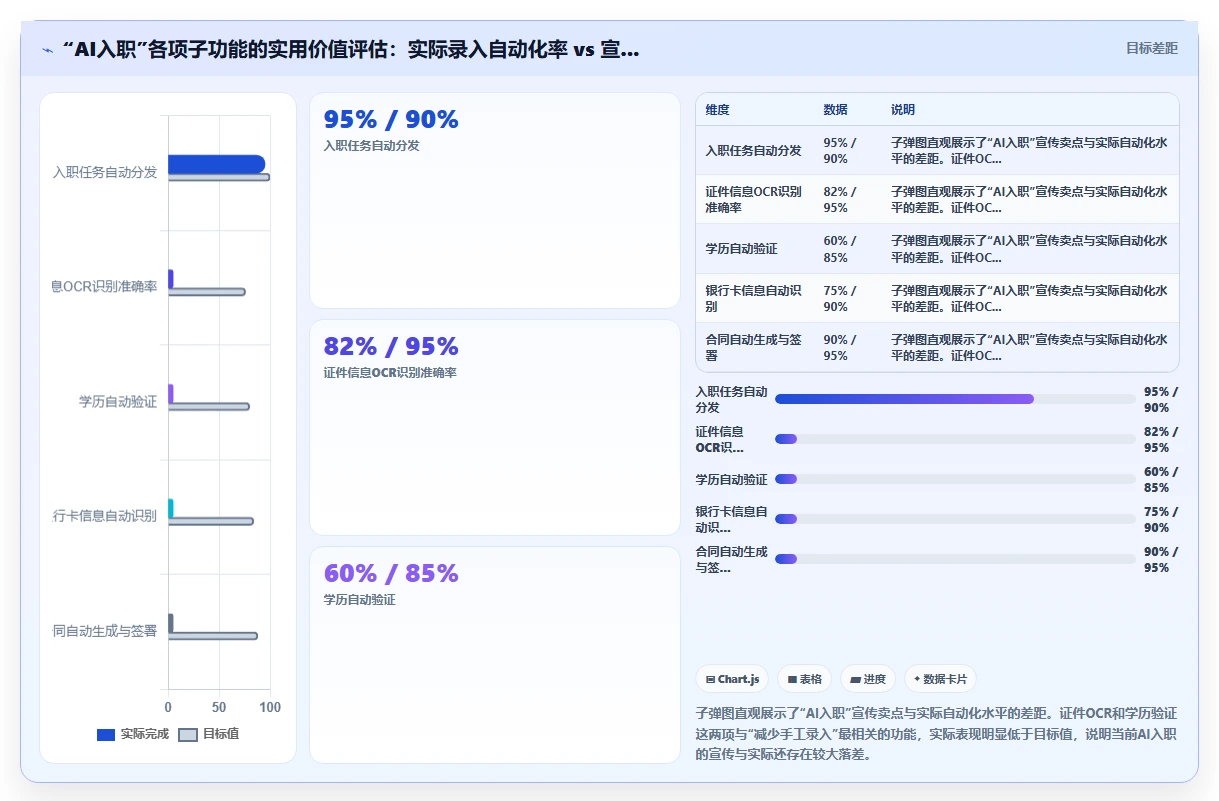Image resolution: width=1219 pixels, height=801 pixels.
Task: Click the 说明 cell in the 合同自动生成与签署 table row
Action: tap(1029, 348)
